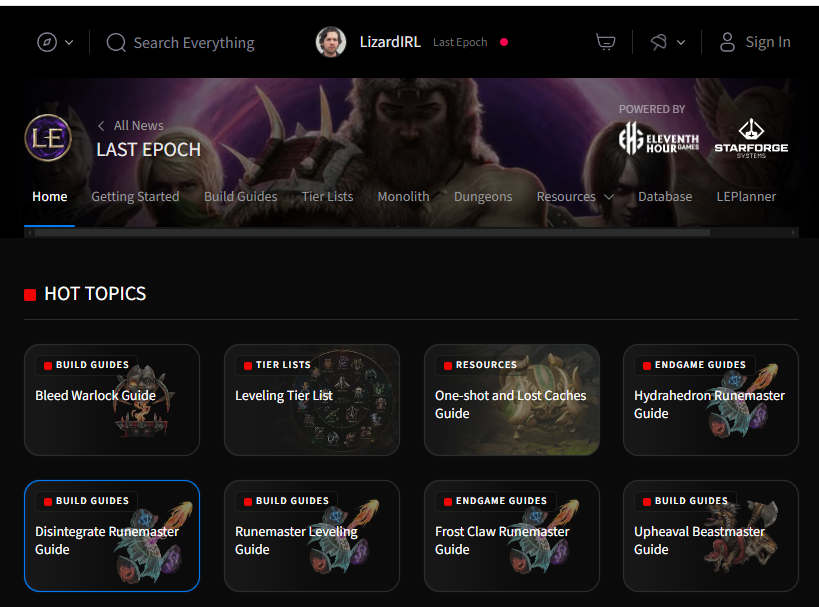Expand the Resources dropdown menu
Image resolution: width=819 pixels, height=607 pixels.
click(x=575, y=196)
